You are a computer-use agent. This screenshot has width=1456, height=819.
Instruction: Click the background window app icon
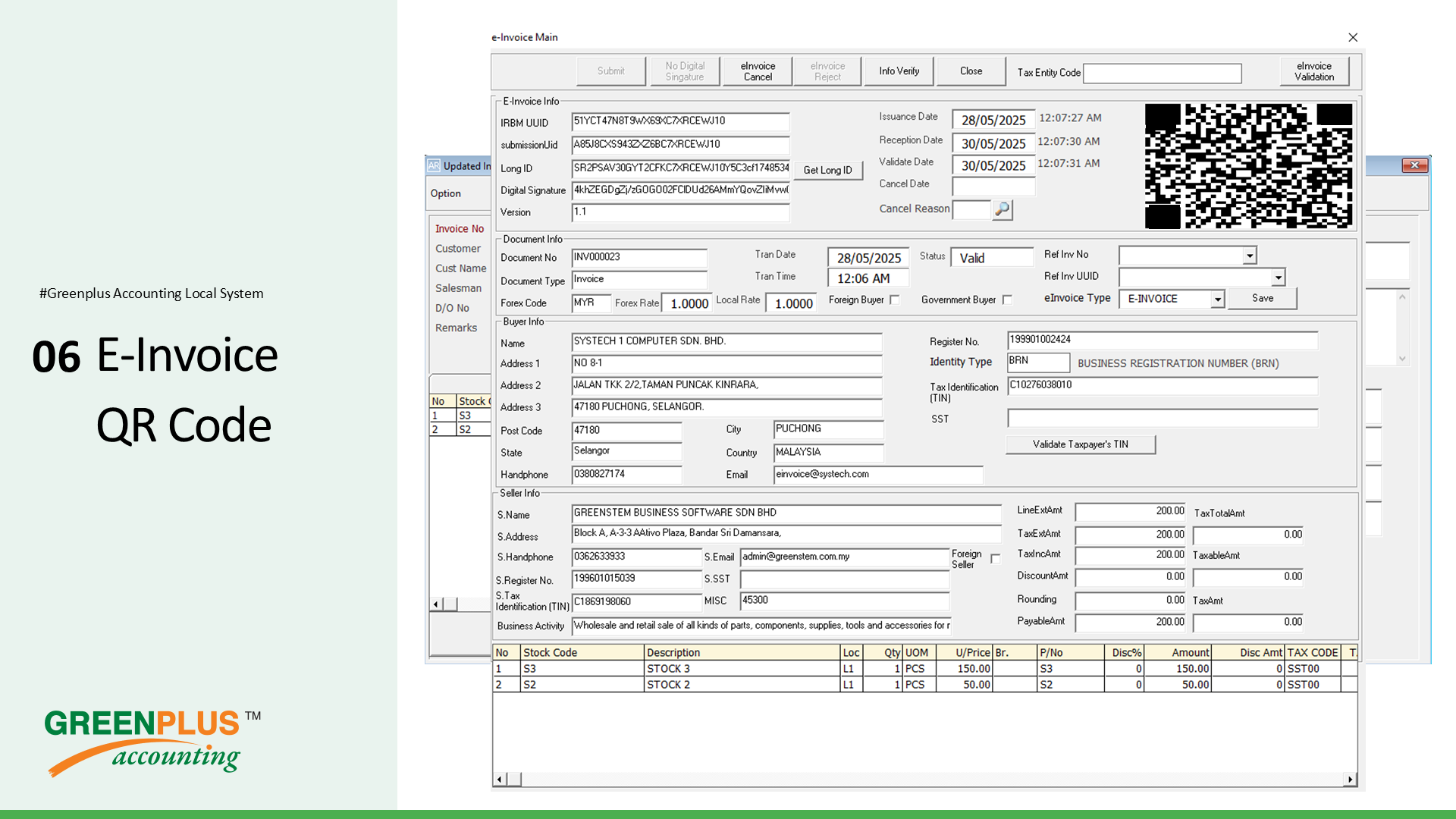(x=434, y=165)
